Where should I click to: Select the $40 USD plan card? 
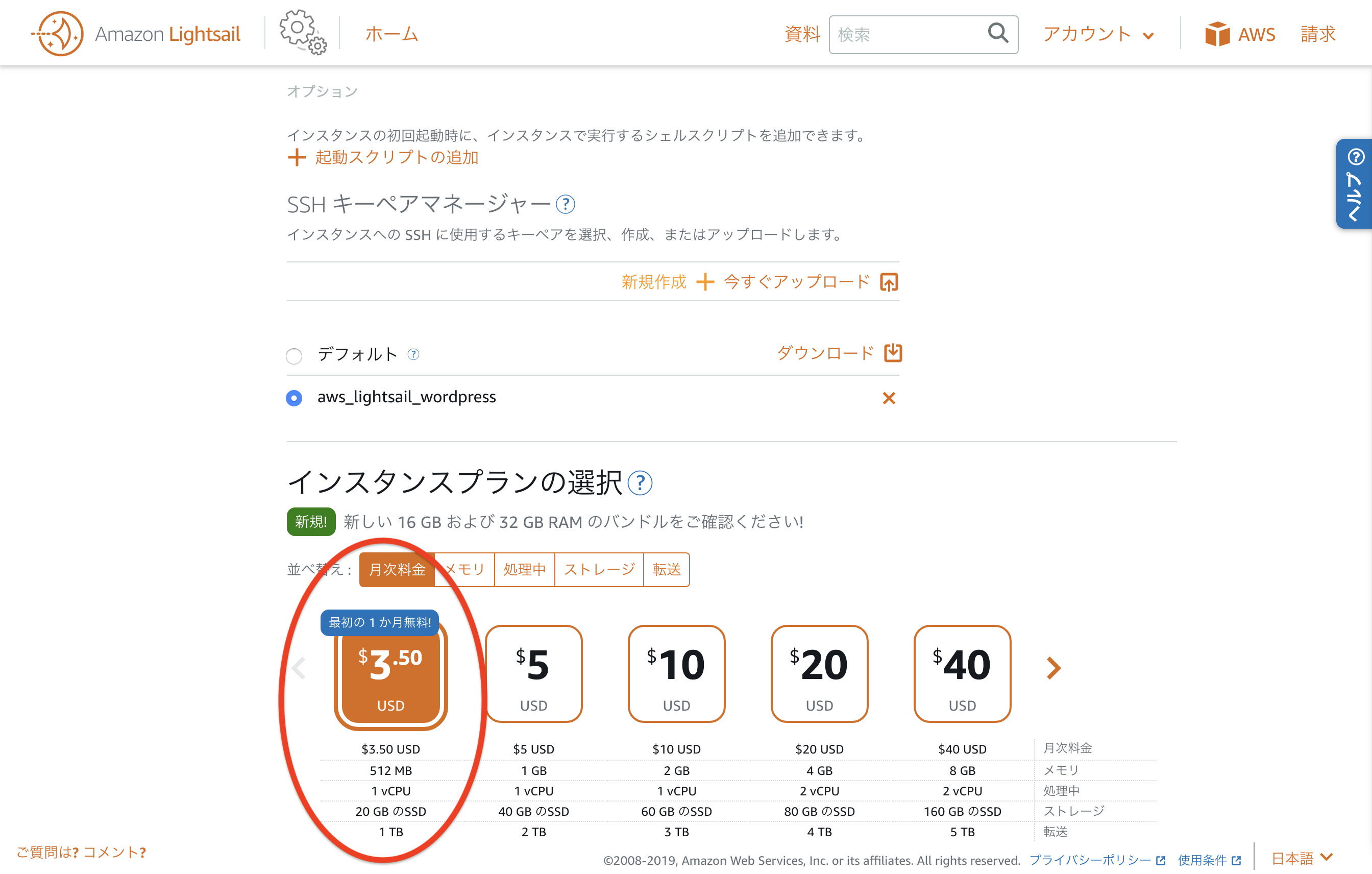coord(962,674)
